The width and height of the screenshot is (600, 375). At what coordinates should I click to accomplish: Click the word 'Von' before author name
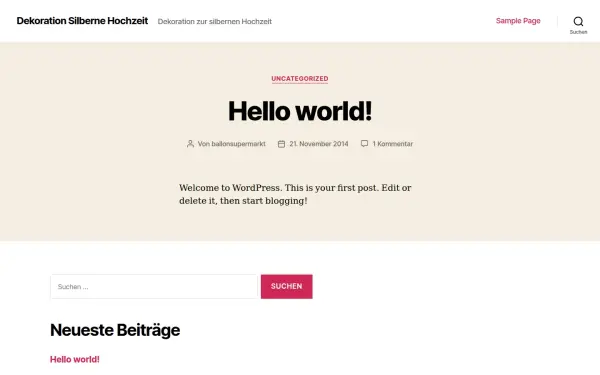(x=204, y=144)
